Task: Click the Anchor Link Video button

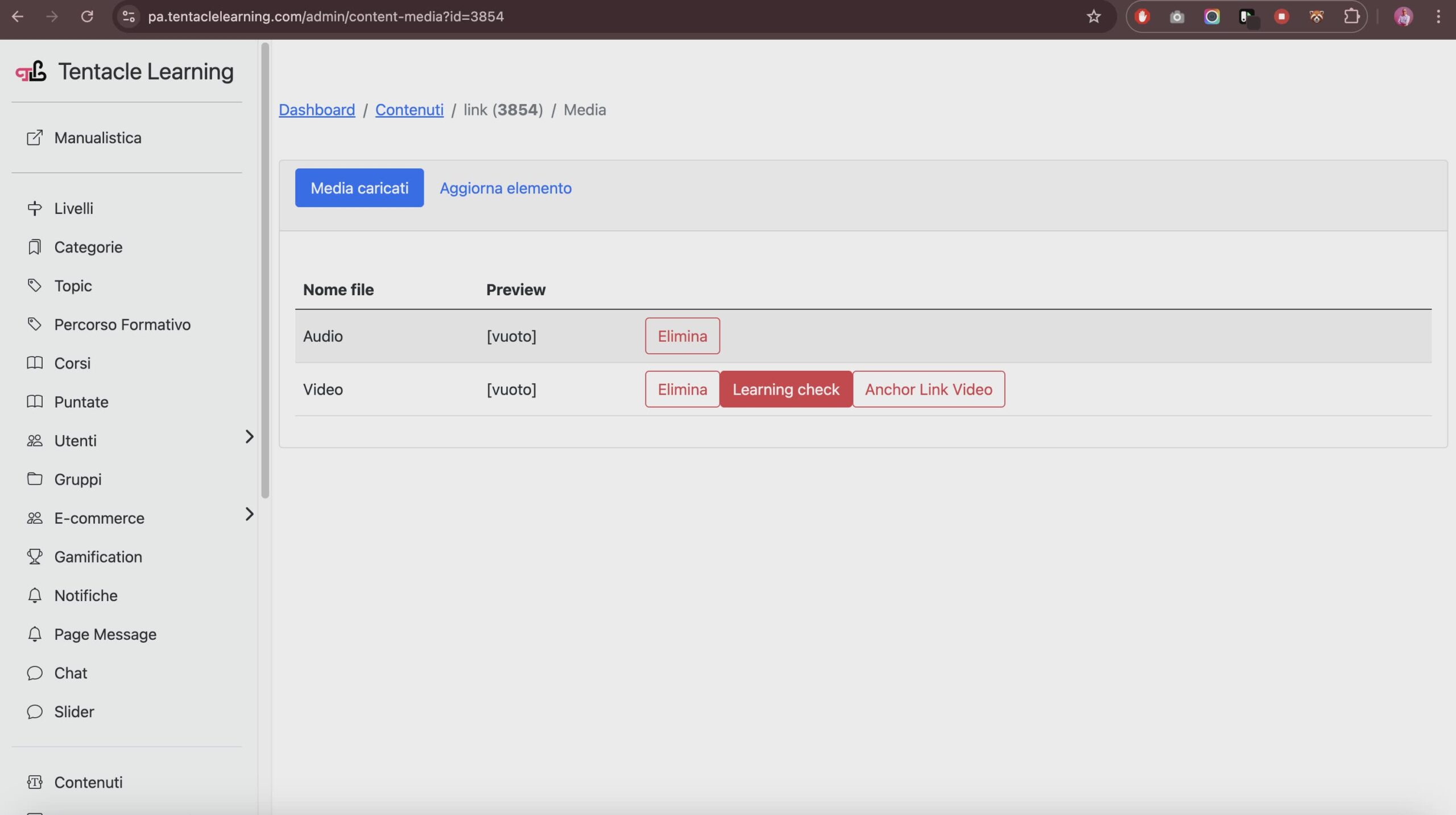Action: [928, 390]
